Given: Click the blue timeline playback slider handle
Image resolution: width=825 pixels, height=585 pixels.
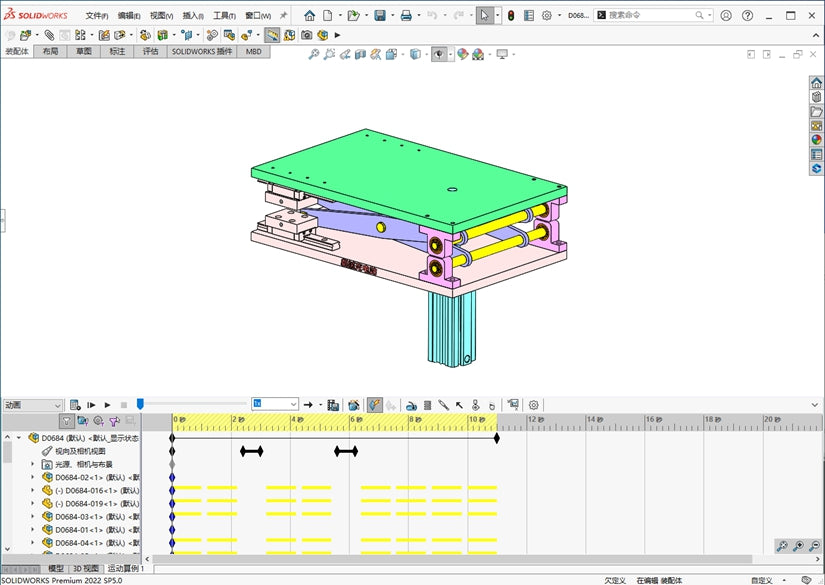Looking at the screenshot, I should [140, 404].
